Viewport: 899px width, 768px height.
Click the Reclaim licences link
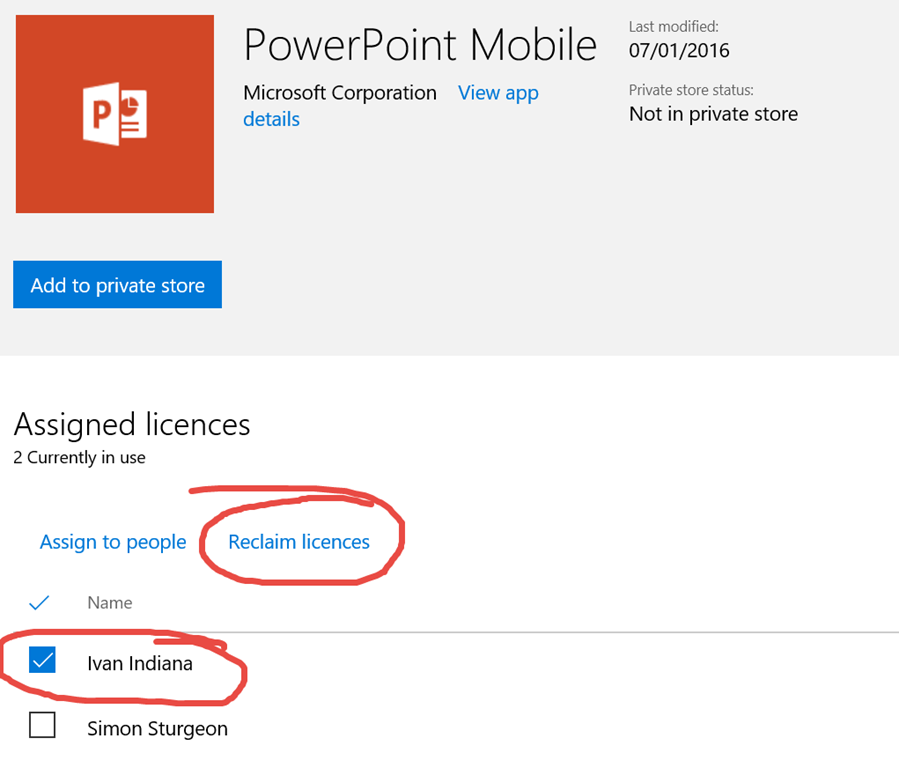pos(299,542)
